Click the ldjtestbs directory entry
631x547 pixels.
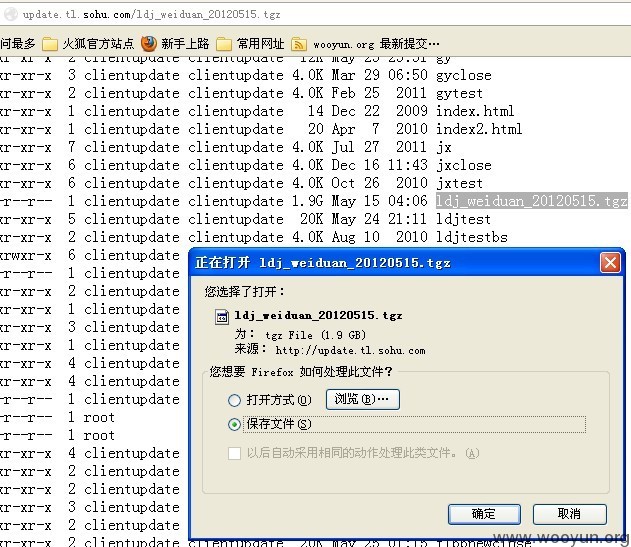tap(472, 237)
